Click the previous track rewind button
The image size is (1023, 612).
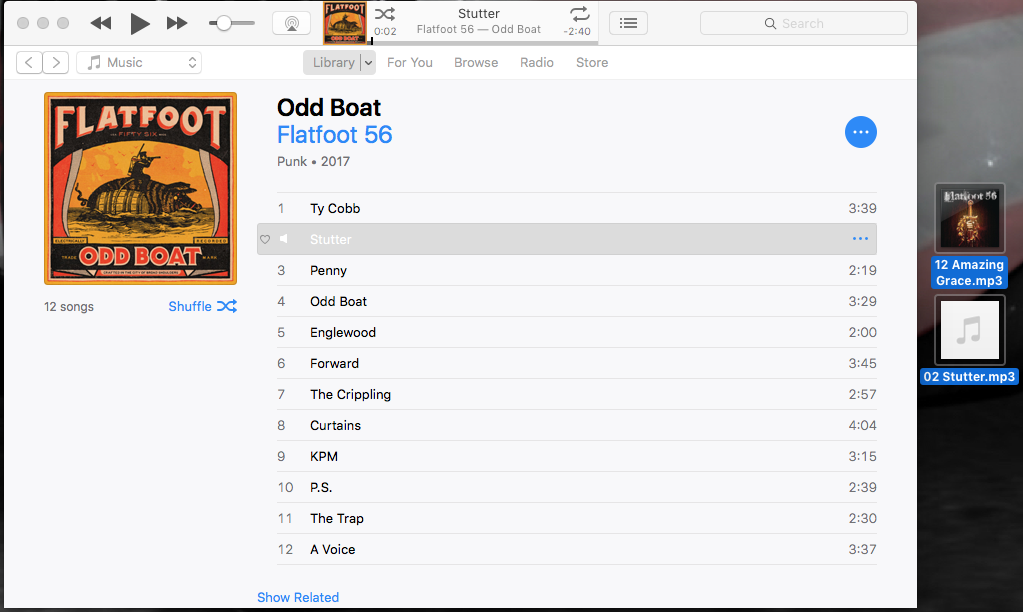click(100, 23)
